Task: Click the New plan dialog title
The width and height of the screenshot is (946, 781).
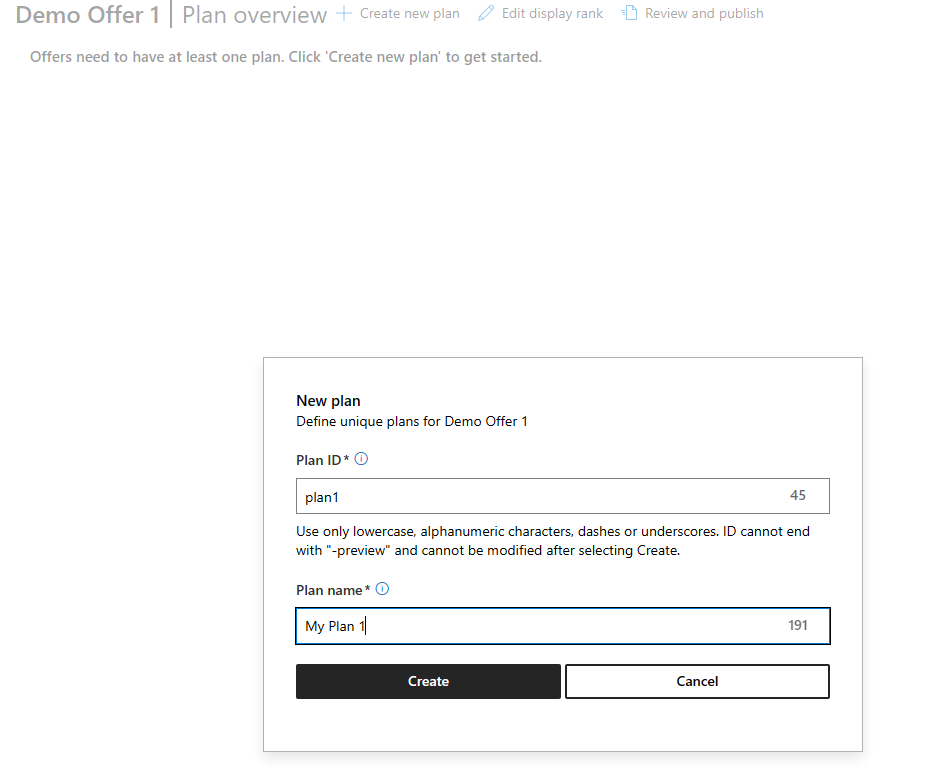Action: pyautogui.click(x=328, y=400)
